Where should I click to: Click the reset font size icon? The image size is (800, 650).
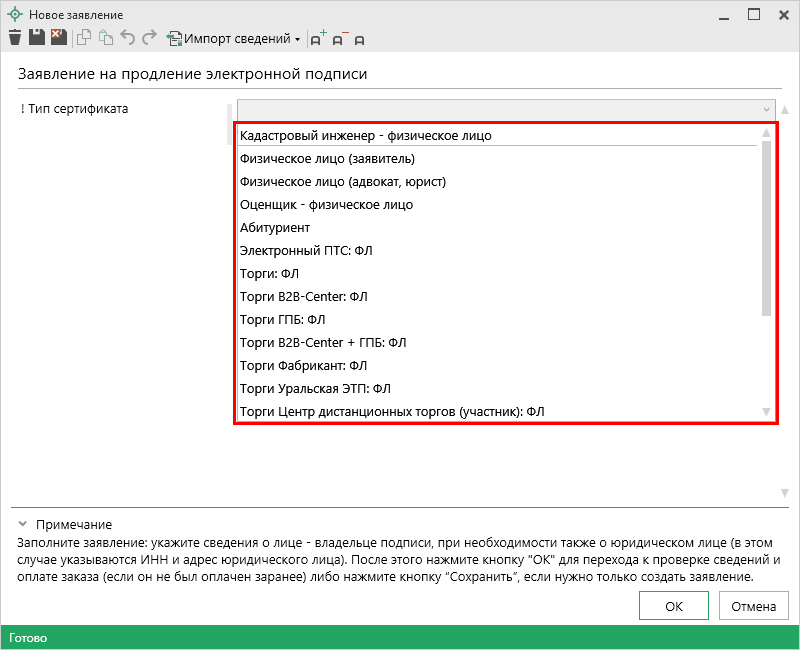coord(359,39)
